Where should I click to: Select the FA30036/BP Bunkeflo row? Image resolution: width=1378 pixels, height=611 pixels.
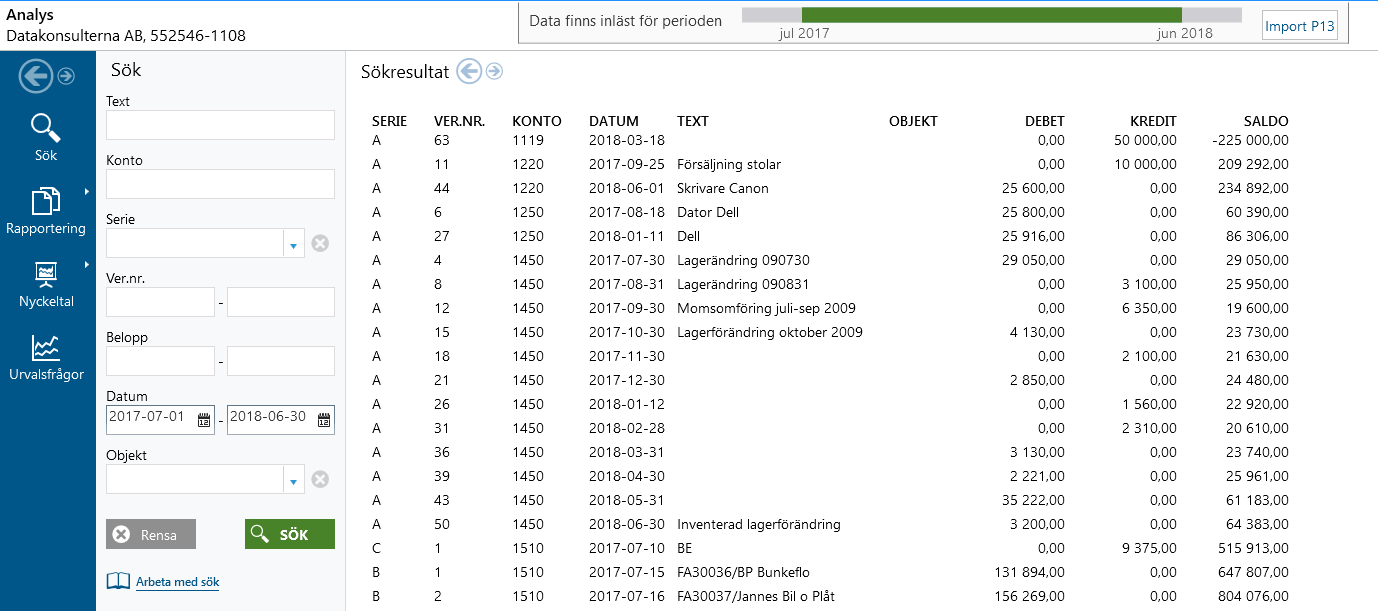click(x=830, y=572)
